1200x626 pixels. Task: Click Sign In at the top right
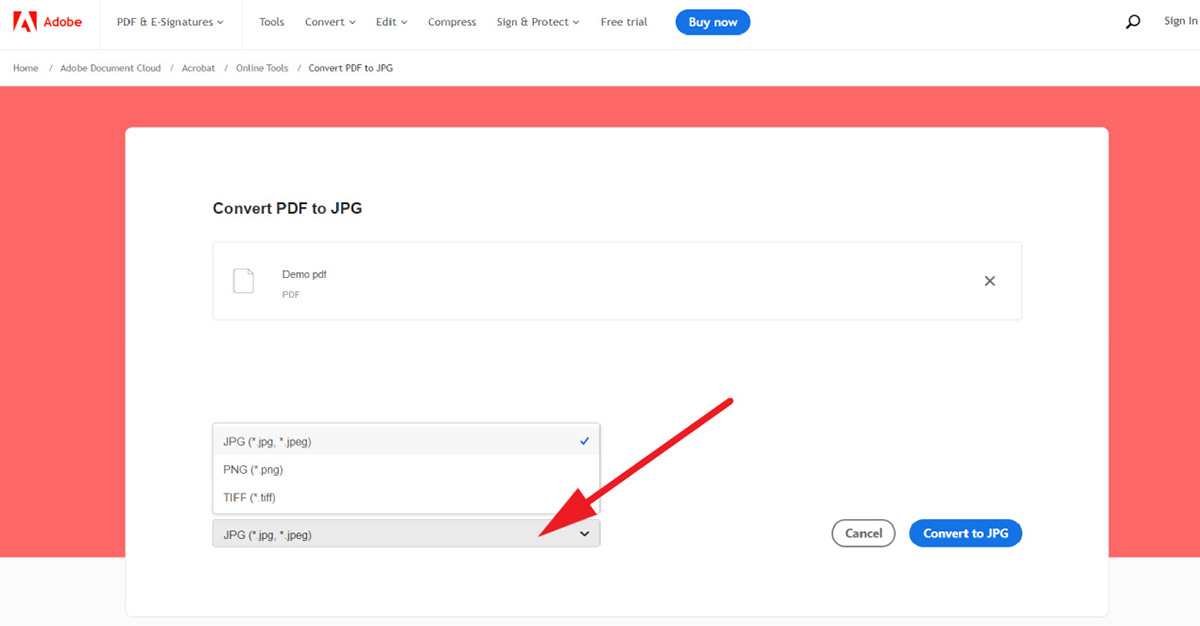[1180, 21]
